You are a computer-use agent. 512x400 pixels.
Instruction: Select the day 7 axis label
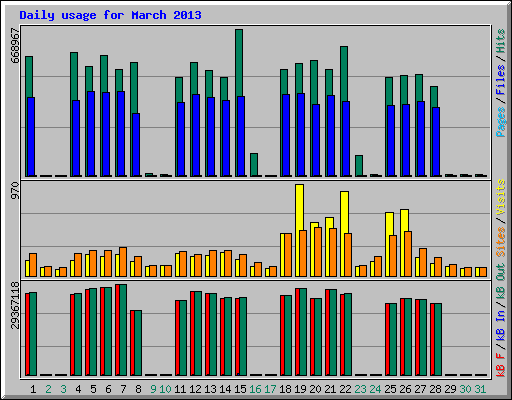(x=123, y=389)
